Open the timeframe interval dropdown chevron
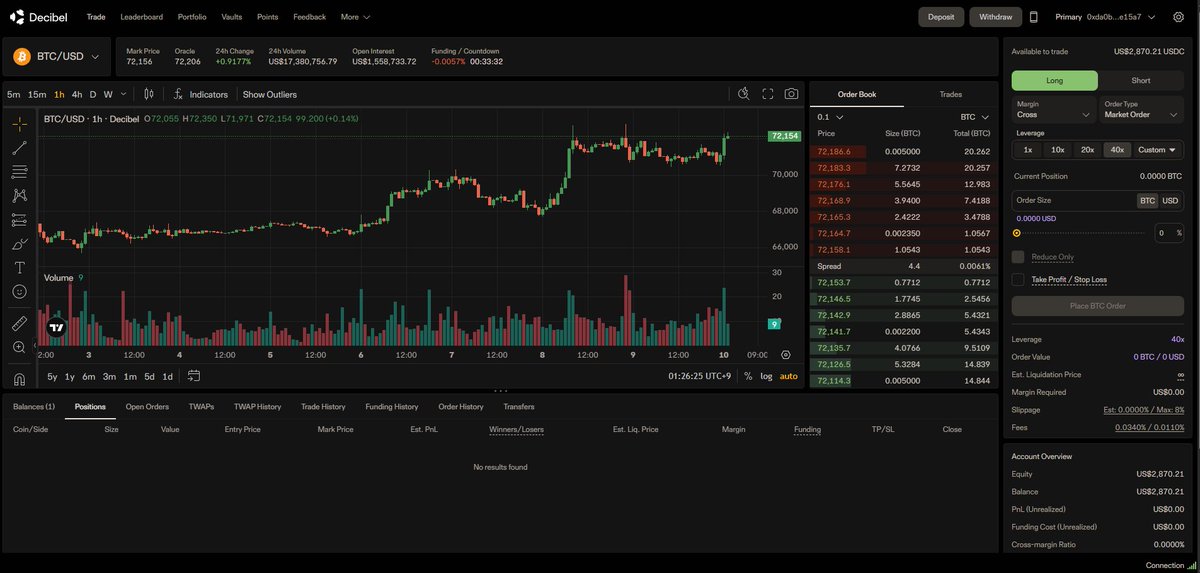 coord(124,94)
